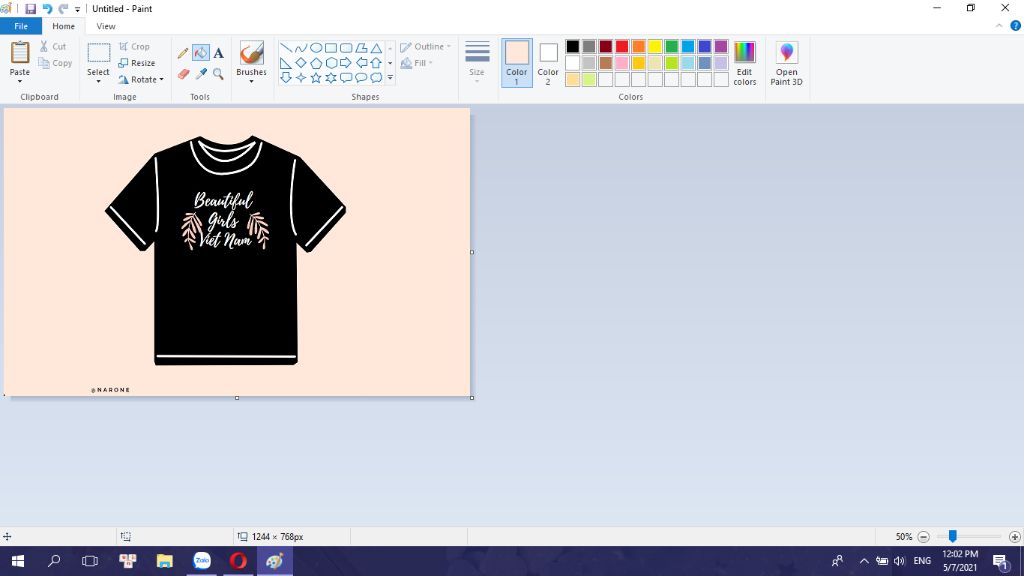Click Open Paint 3D button
1024x576 pixels.
click(786, 63)
